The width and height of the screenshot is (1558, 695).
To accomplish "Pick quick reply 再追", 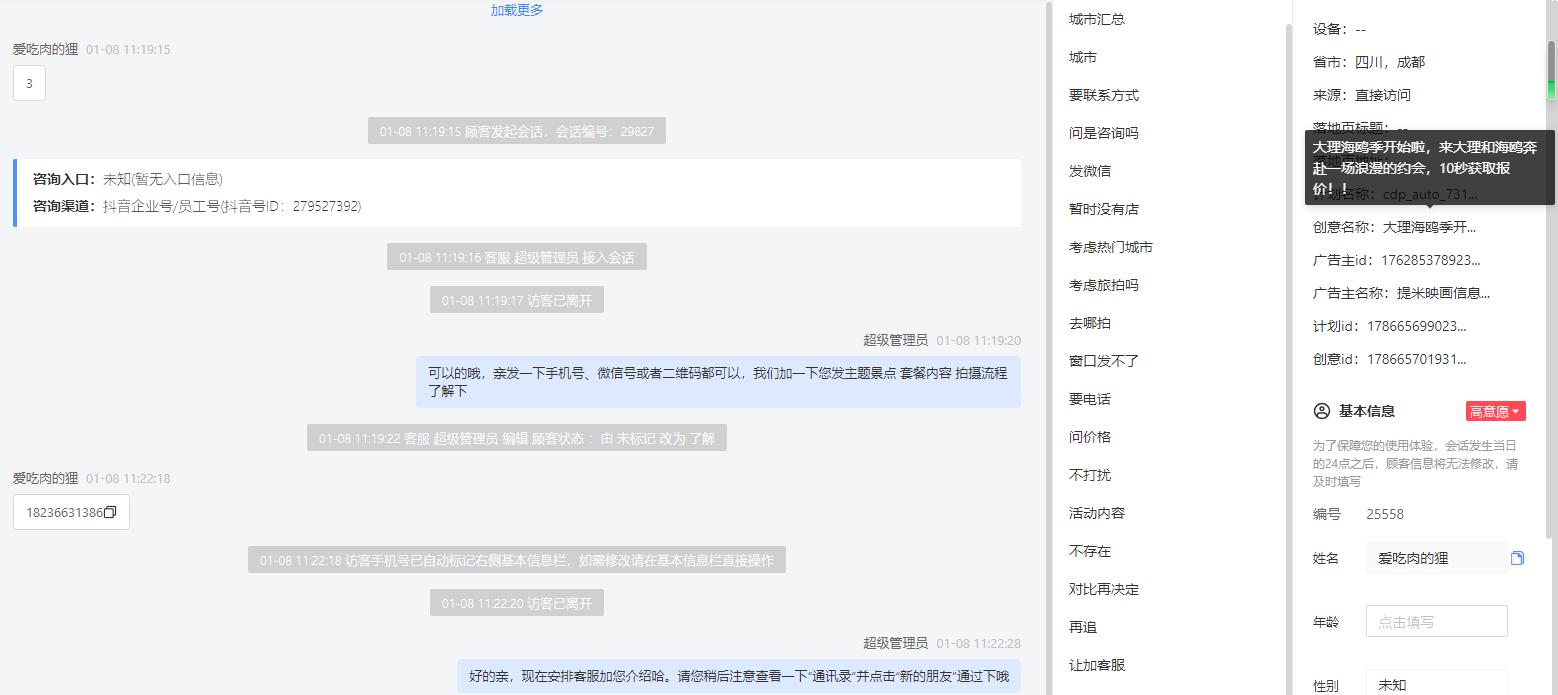I will pyautogui.click(x=1083, y=627).
